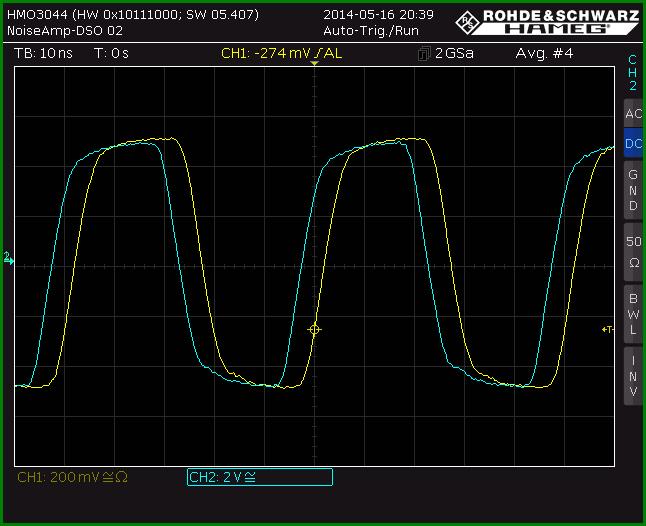Click the yellow trigger position marker above grid
Viewport: 646px width, 526px height.
[314, 63]
